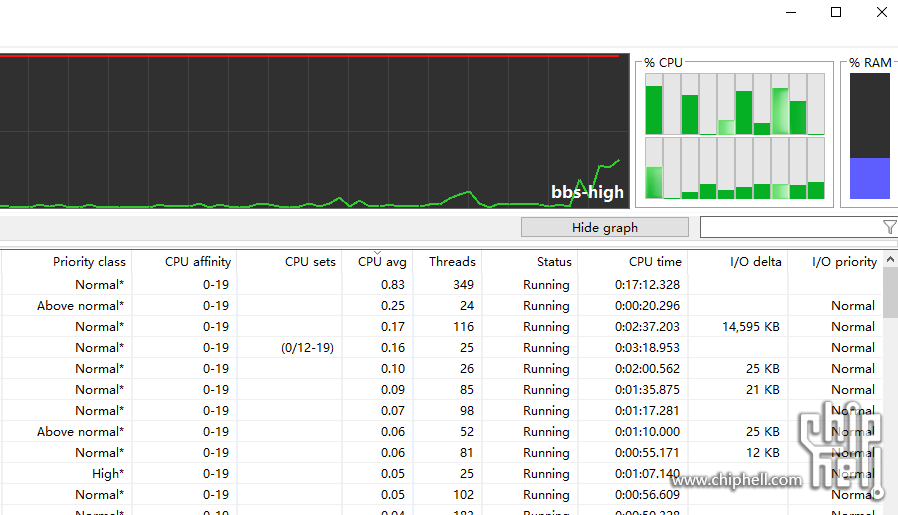Close the window
The image size is (898, 515).
(881, 12)
